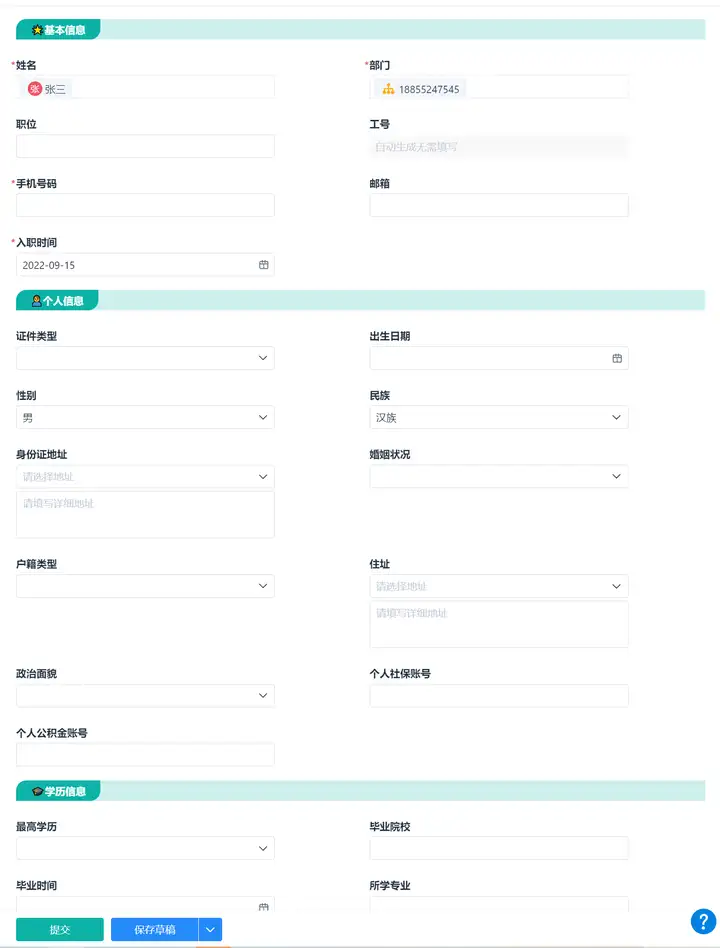
Task: Click the 部门 selection field
Action: pos(499,88)
